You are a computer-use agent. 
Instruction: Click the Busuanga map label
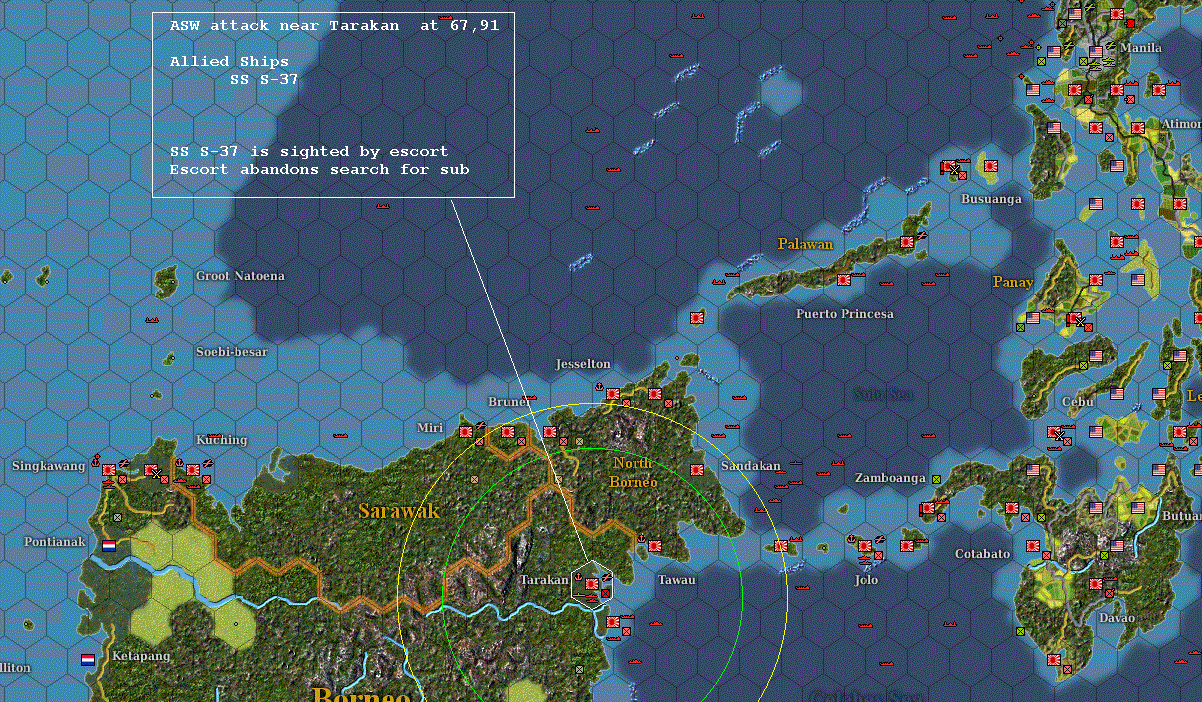pos(992,199)
